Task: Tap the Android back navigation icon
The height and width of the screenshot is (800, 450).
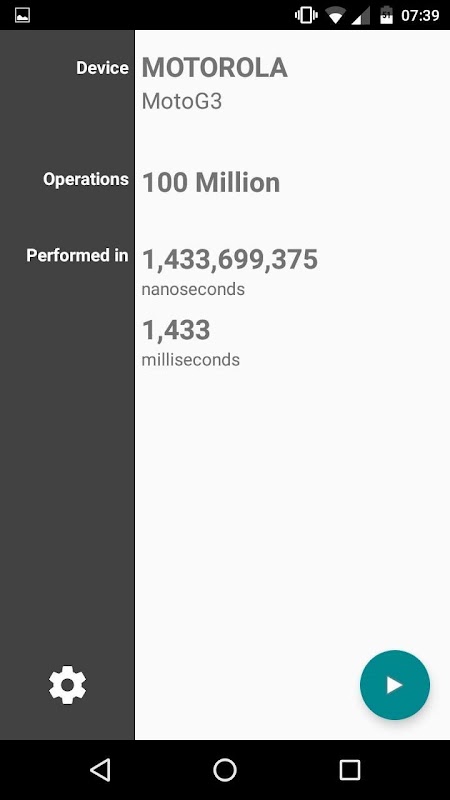Action: click(x=100, y=769)
